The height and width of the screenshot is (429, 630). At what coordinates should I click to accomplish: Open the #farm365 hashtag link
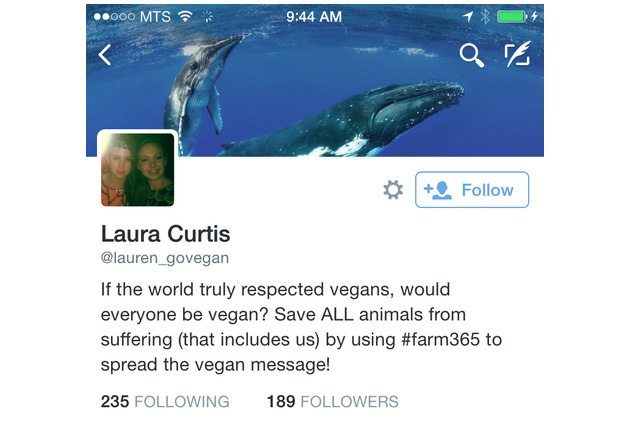pos(440,339)
